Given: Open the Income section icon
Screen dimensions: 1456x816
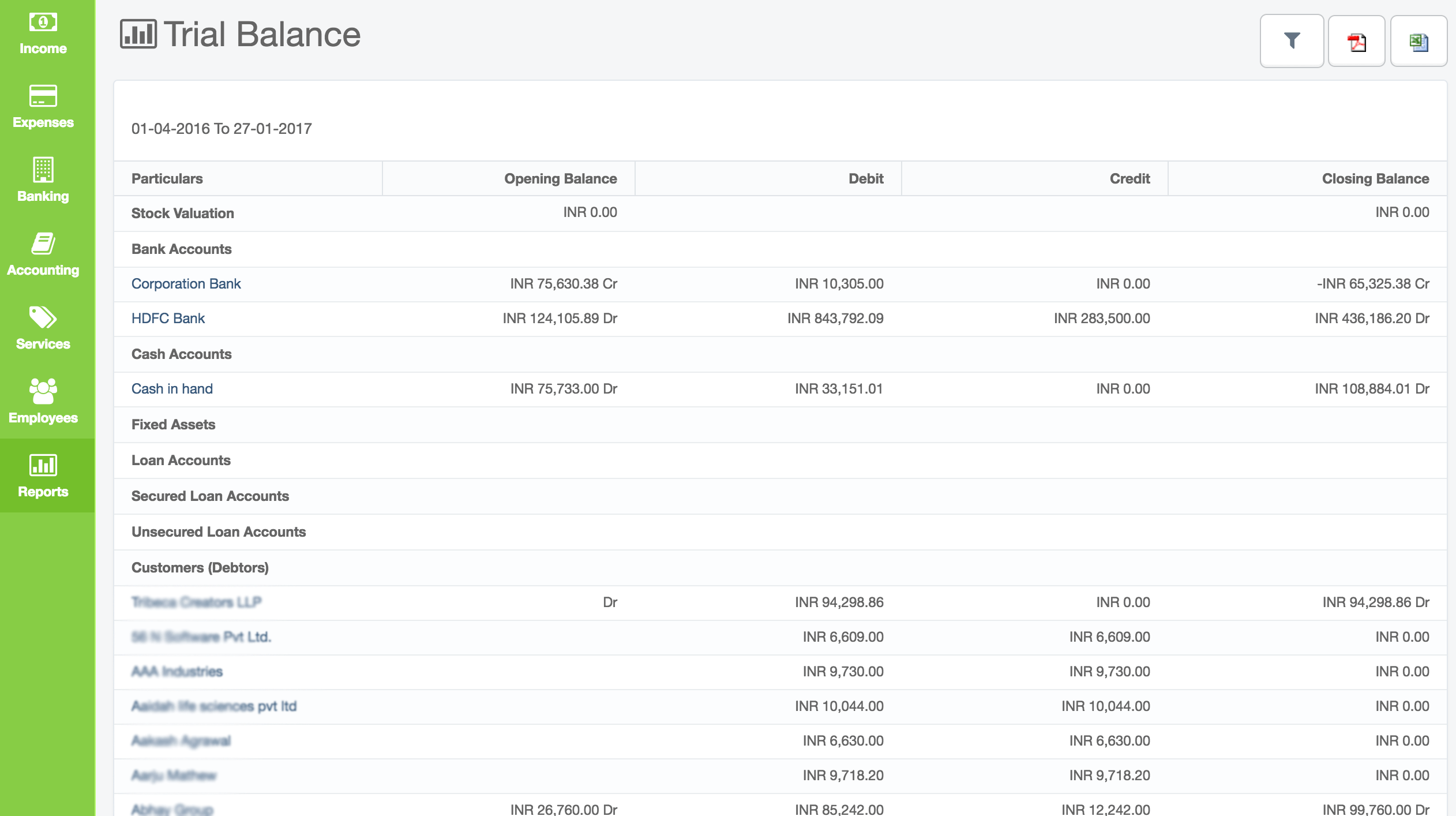Looking at the screenshot, I should point(43,23).
